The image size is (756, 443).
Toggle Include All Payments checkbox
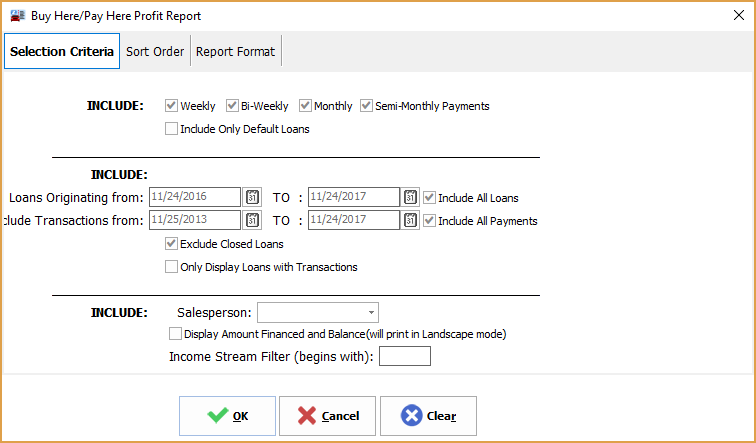(430, 221)
